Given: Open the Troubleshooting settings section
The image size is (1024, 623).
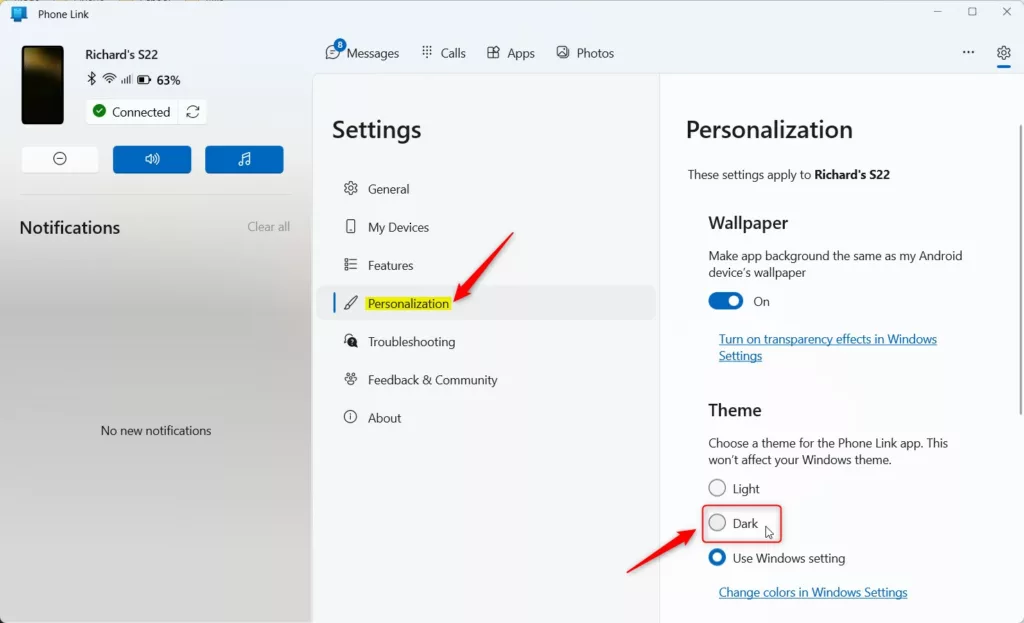Looking at the screenshot, I should [x=409, y=341].
